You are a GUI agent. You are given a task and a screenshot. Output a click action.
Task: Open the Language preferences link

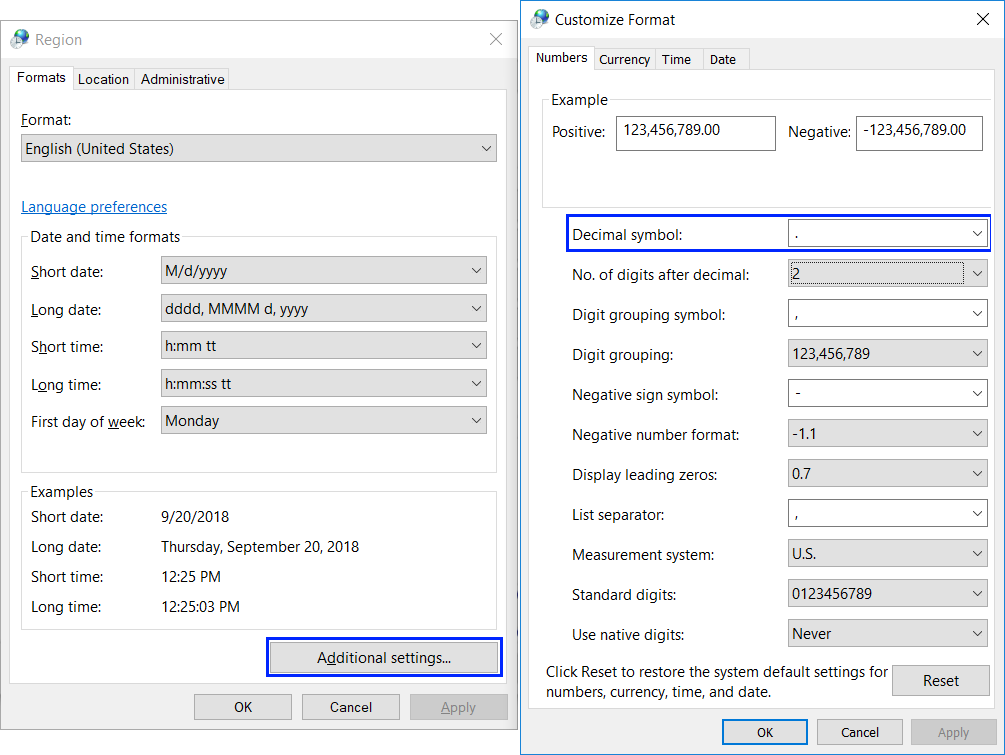click(94, 207)
